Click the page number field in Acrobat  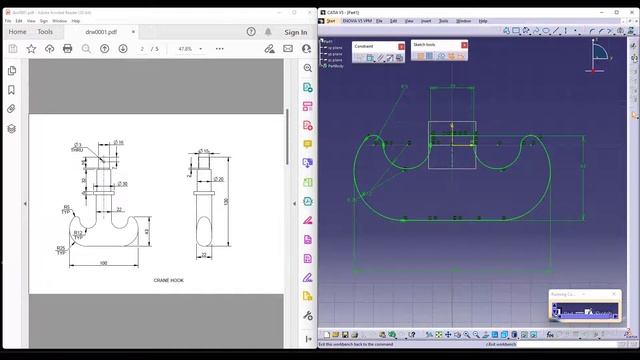142,49
